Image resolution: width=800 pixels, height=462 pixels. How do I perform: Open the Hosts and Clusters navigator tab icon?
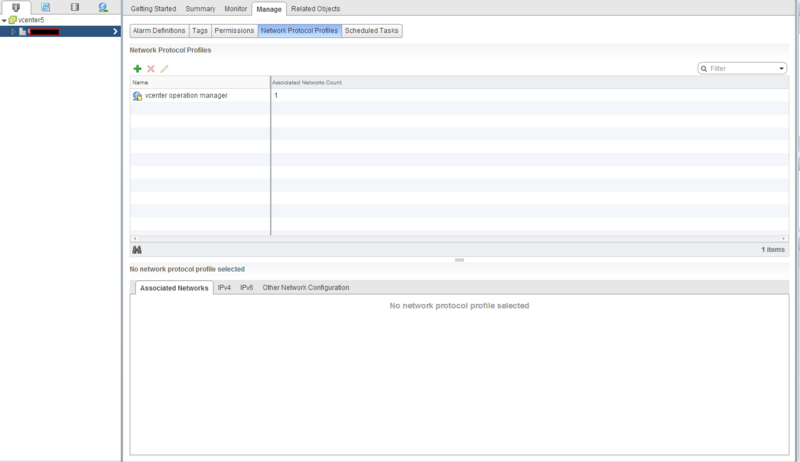[16, 7]
